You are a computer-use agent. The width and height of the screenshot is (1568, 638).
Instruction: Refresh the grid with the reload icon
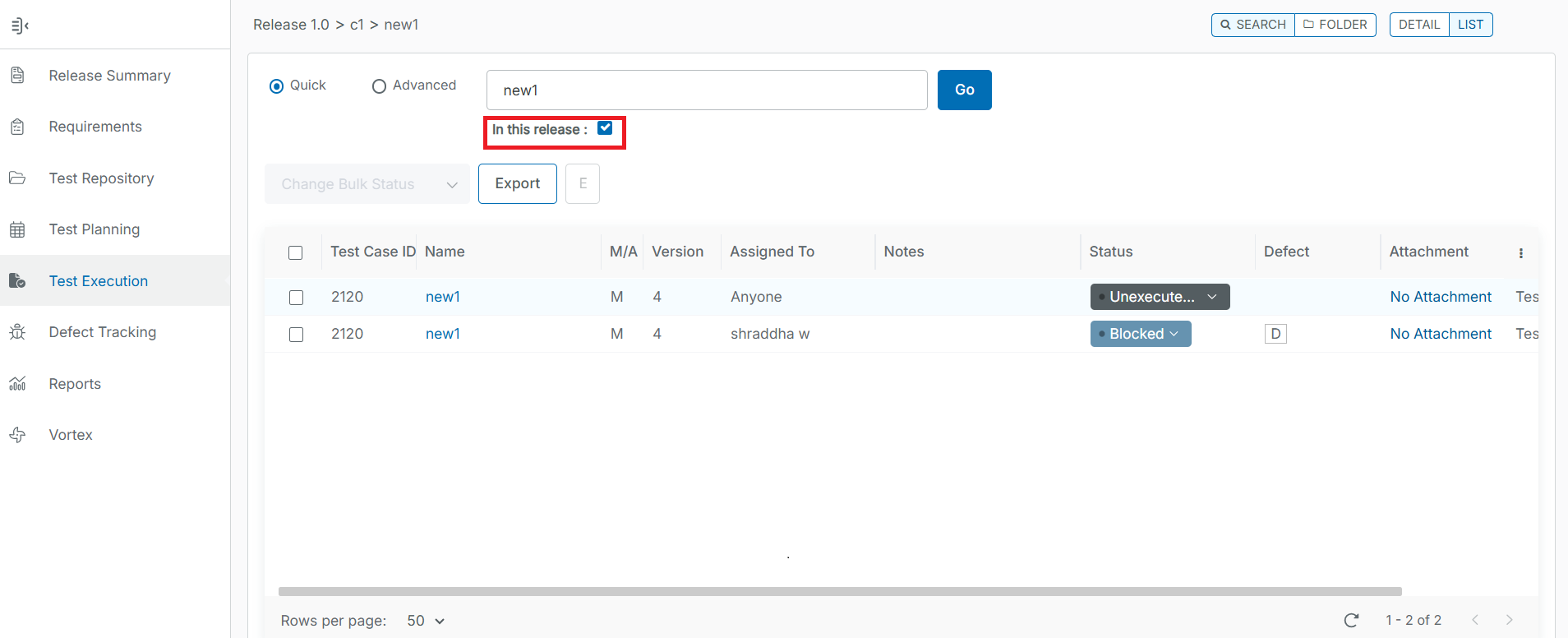pos(1351,620)
